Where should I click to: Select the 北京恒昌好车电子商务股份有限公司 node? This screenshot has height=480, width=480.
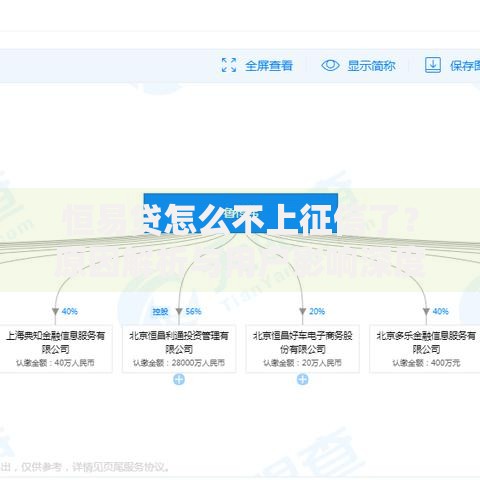click(303, 348)
